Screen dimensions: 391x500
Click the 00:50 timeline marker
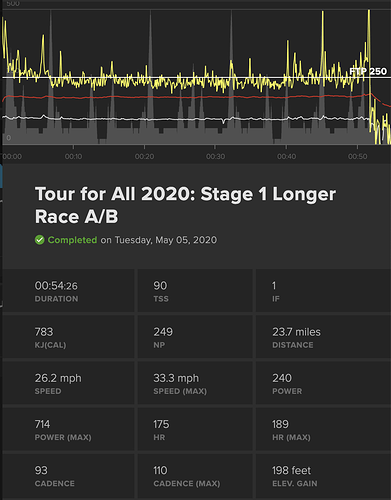[357, 156]
